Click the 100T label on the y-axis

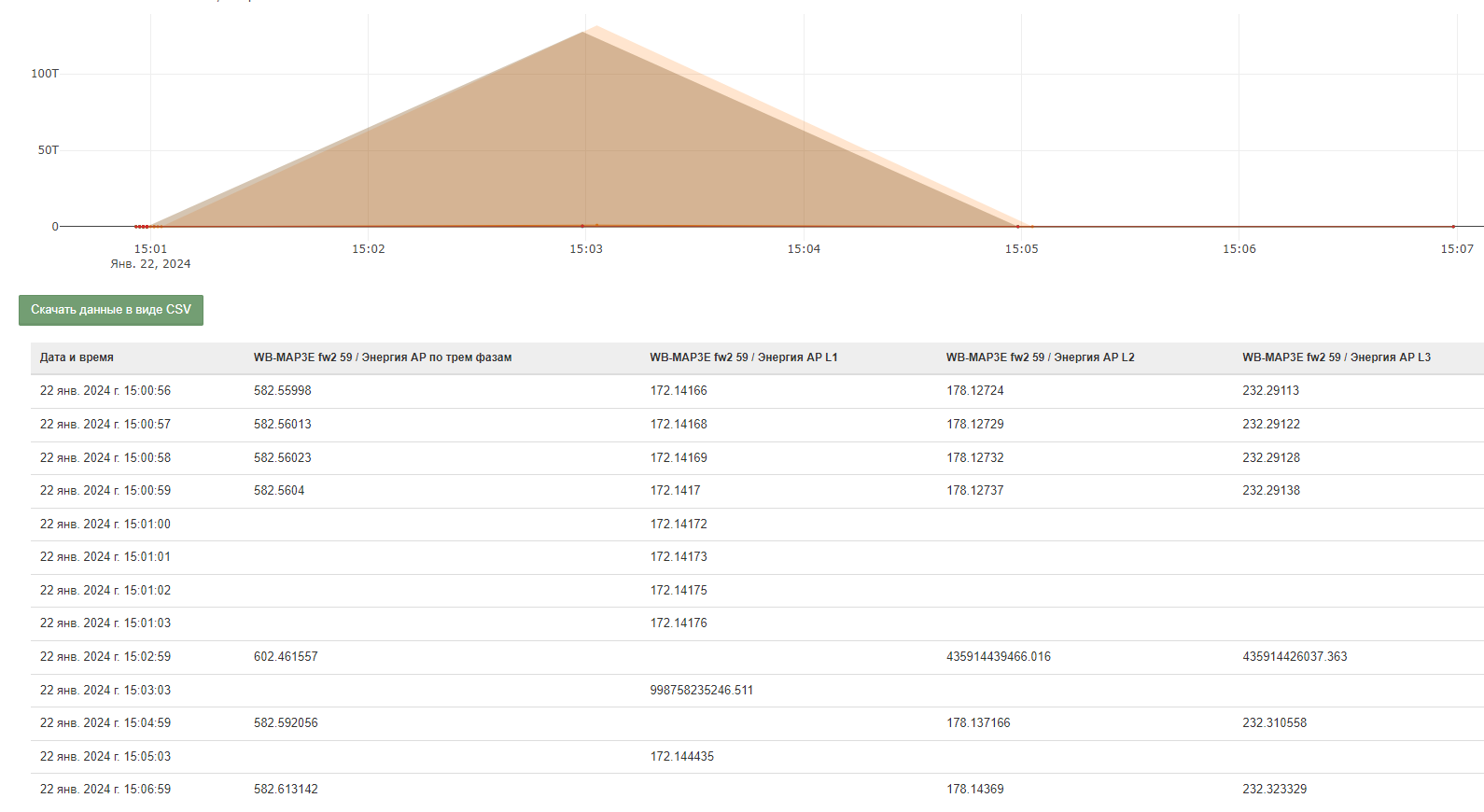[x=45, y=74]
